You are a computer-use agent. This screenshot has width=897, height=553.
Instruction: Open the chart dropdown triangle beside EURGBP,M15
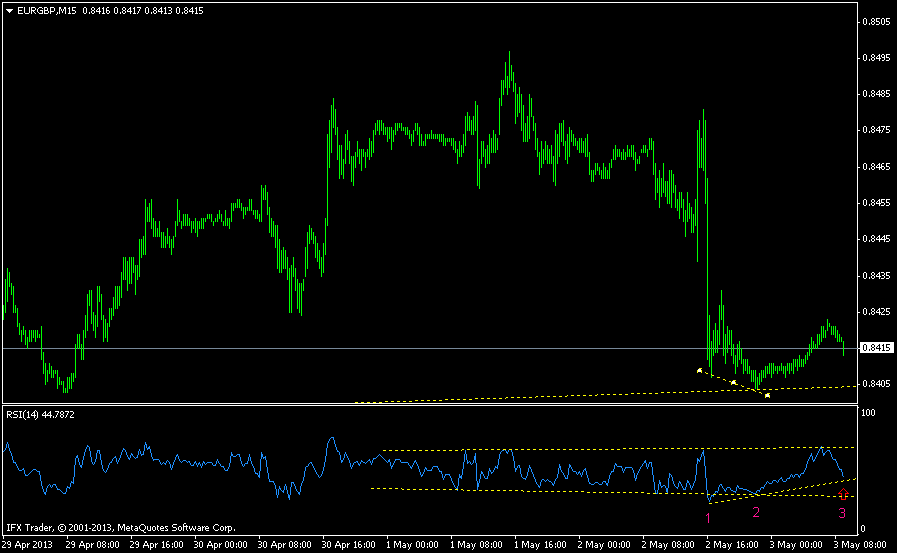9,11
